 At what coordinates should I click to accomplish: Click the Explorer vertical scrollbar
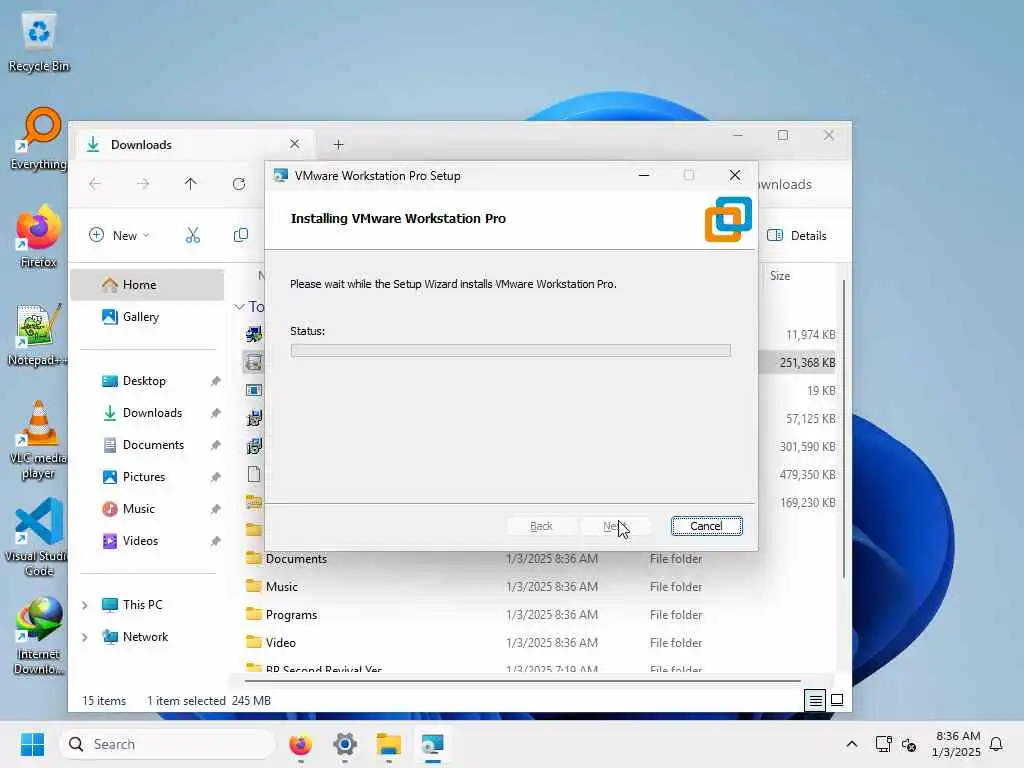pyautogui.click(x=844, y=428)
